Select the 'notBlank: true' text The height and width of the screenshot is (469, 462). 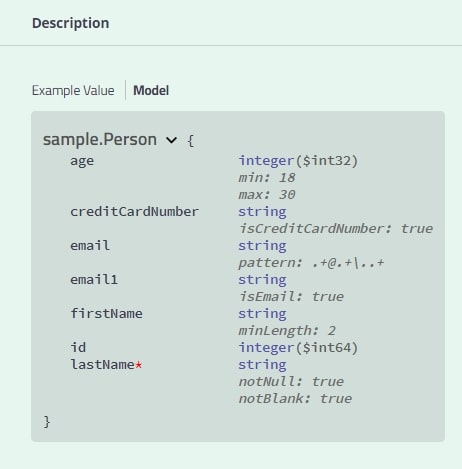pyautogui.click(x=295, y=399)
